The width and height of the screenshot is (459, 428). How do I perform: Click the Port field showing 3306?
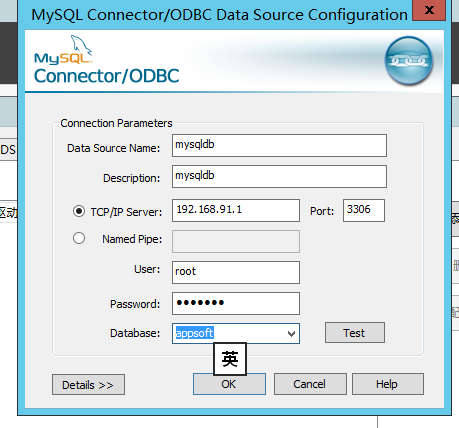coord(364,210)
